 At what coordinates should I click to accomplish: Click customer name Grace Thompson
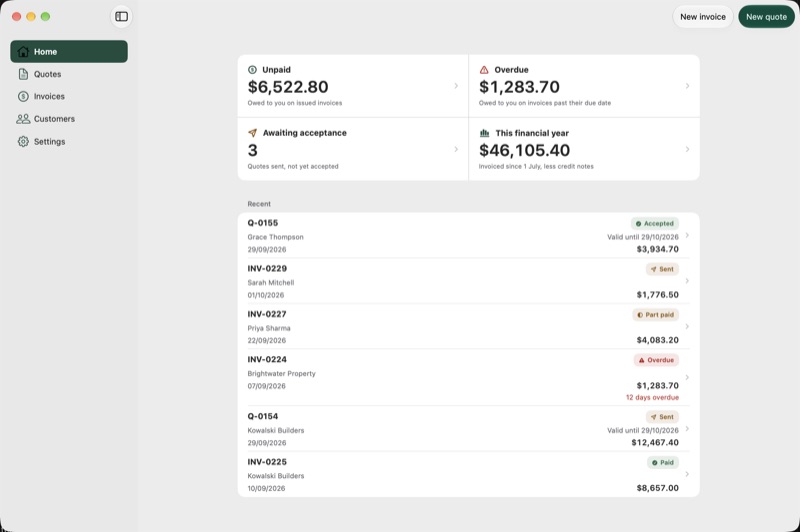click(276, 237)
